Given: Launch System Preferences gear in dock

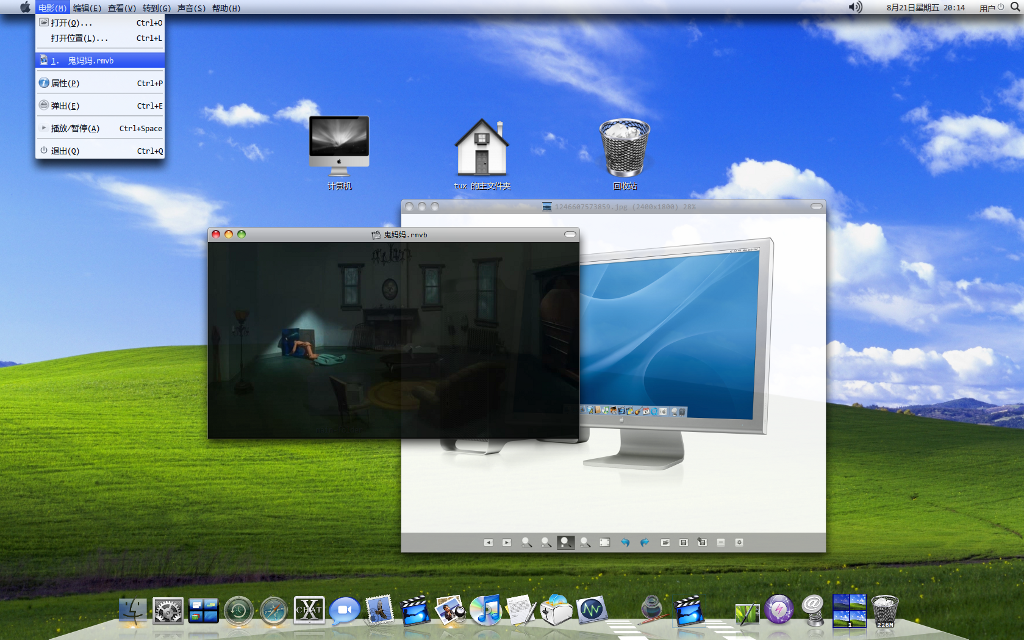Looking at the screenshot, I should click(x=168, y=611).
